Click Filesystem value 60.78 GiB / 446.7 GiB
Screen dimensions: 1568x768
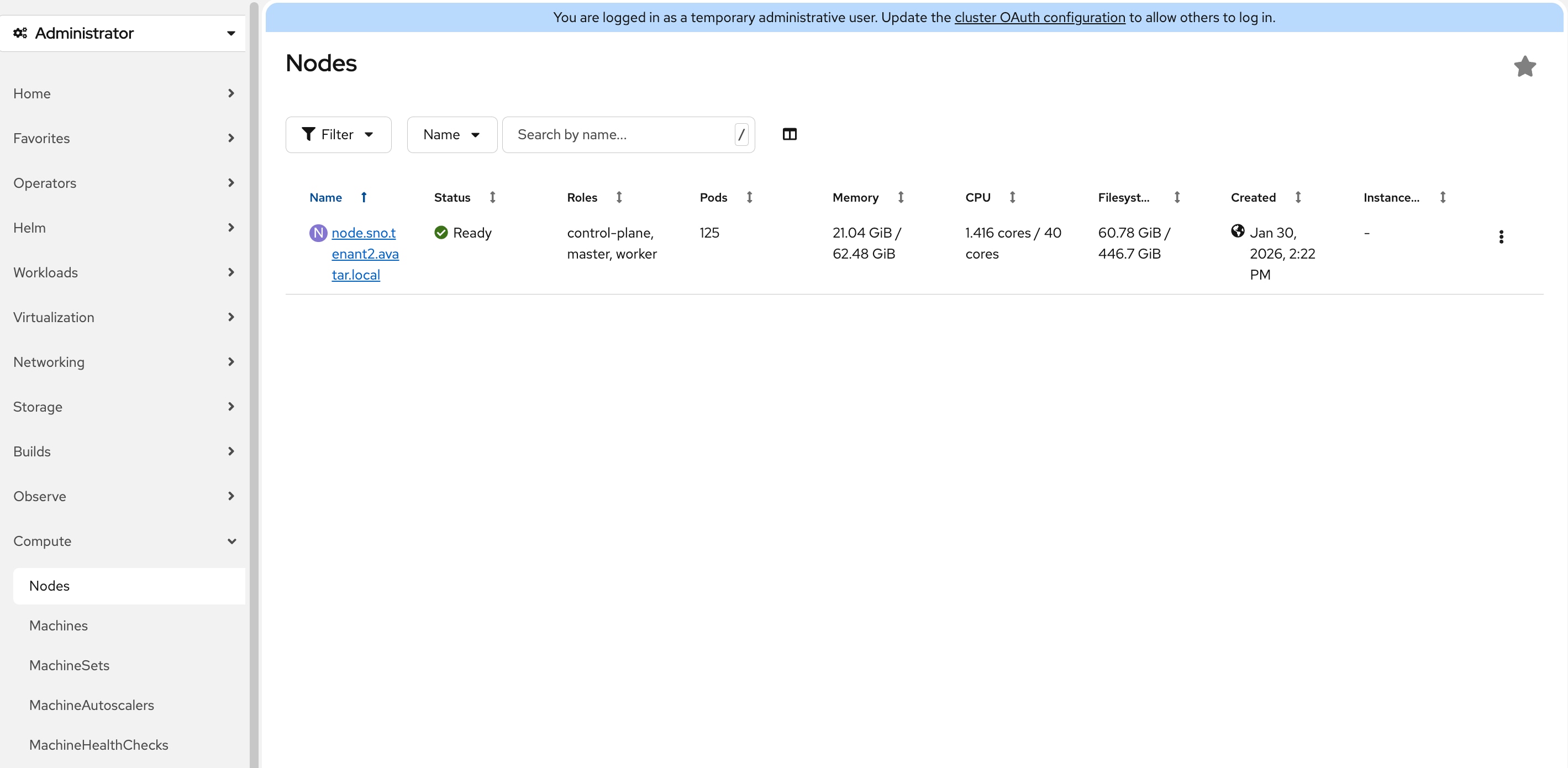pos(1134,244)
